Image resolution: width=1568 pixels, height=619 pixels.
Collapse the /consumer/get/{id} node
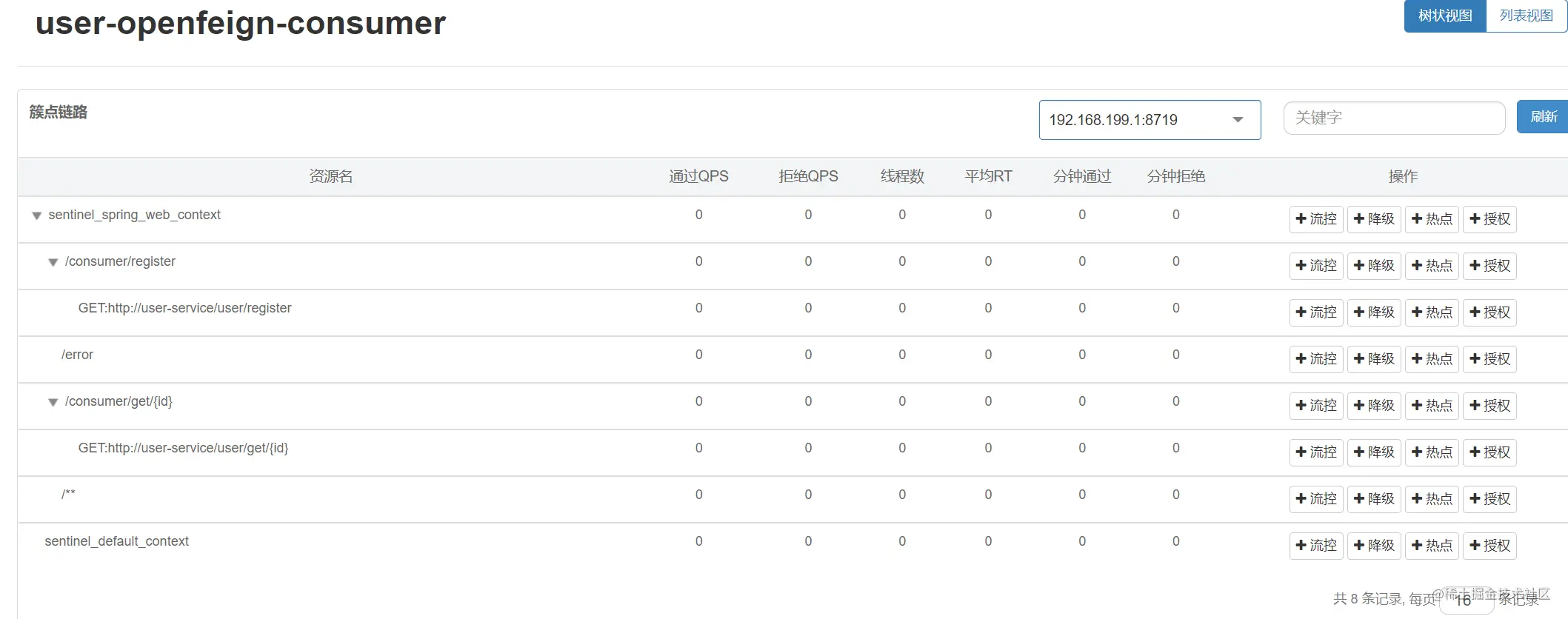point(53,402)
